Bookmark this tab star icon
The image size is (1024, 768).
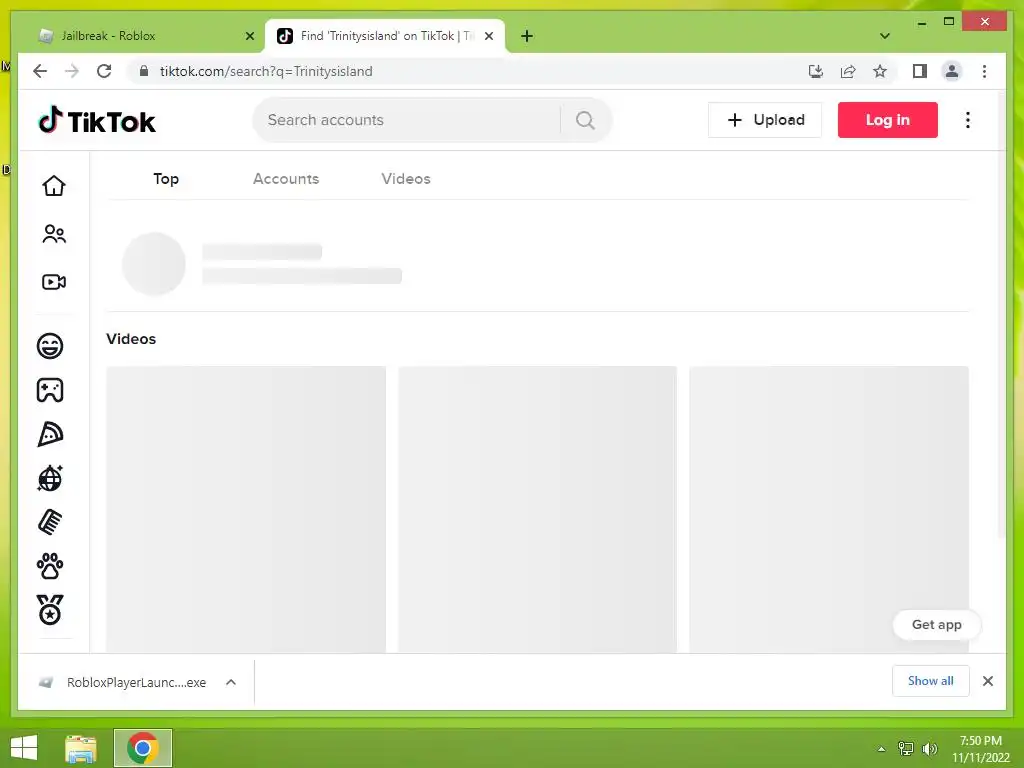pos(880,71)
